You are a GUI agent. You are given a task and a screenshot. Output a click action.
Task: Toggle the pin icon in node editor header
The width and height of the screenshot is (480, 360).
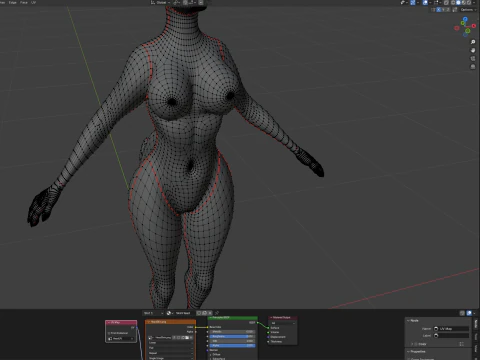point(217,313)
